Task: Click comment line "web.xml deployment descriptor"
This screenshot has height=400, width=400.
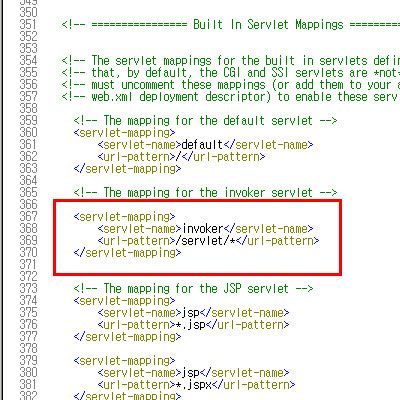Action: (231, 97)
